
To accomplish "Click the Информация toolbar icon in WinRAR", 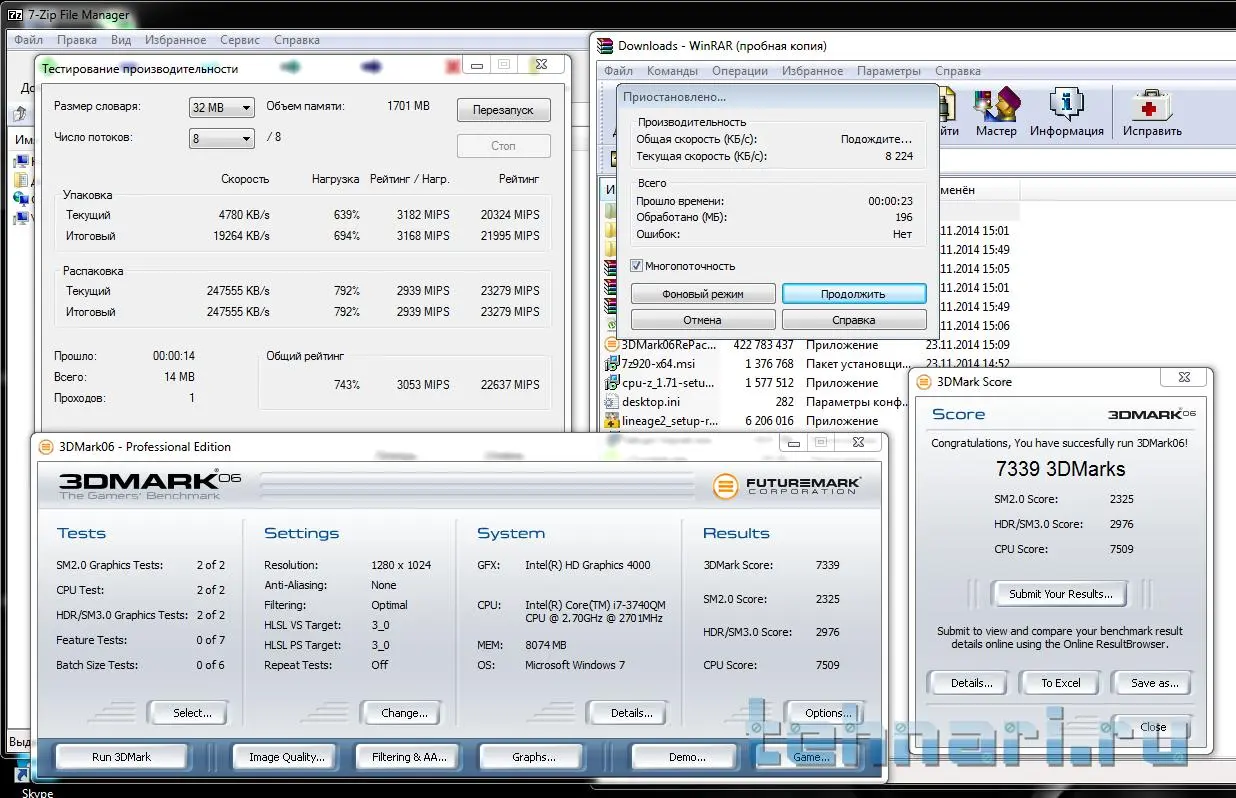I will tap(1066, 110).
